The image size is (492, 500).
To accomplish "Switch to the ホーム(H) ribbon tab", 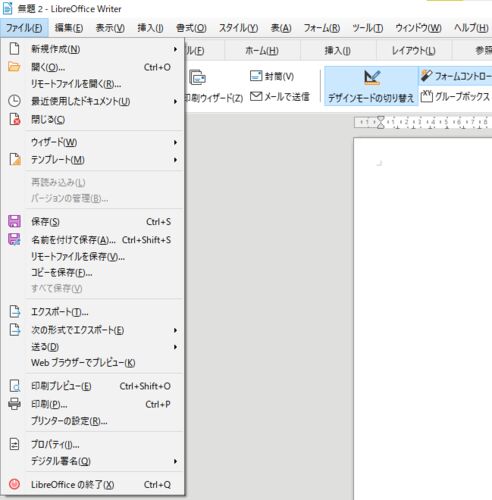I will (x=262, y=50).
